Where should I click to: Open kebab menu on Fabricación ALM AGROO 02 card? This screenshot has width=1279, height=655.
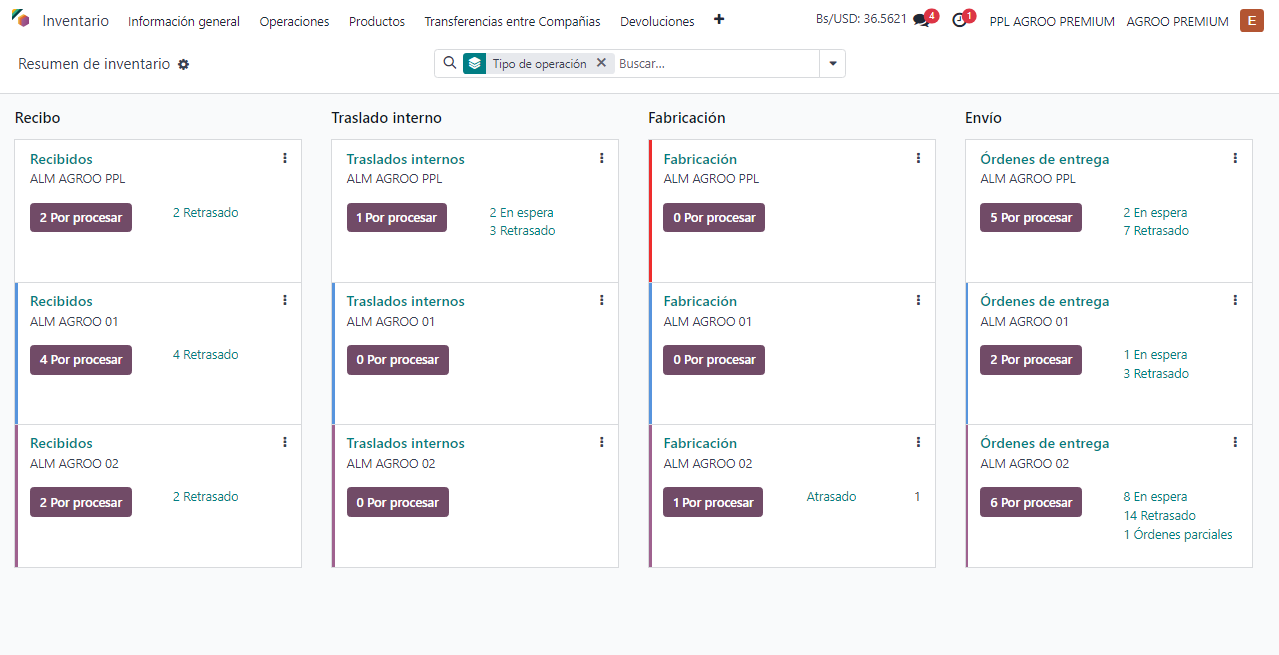pos(918,442)
